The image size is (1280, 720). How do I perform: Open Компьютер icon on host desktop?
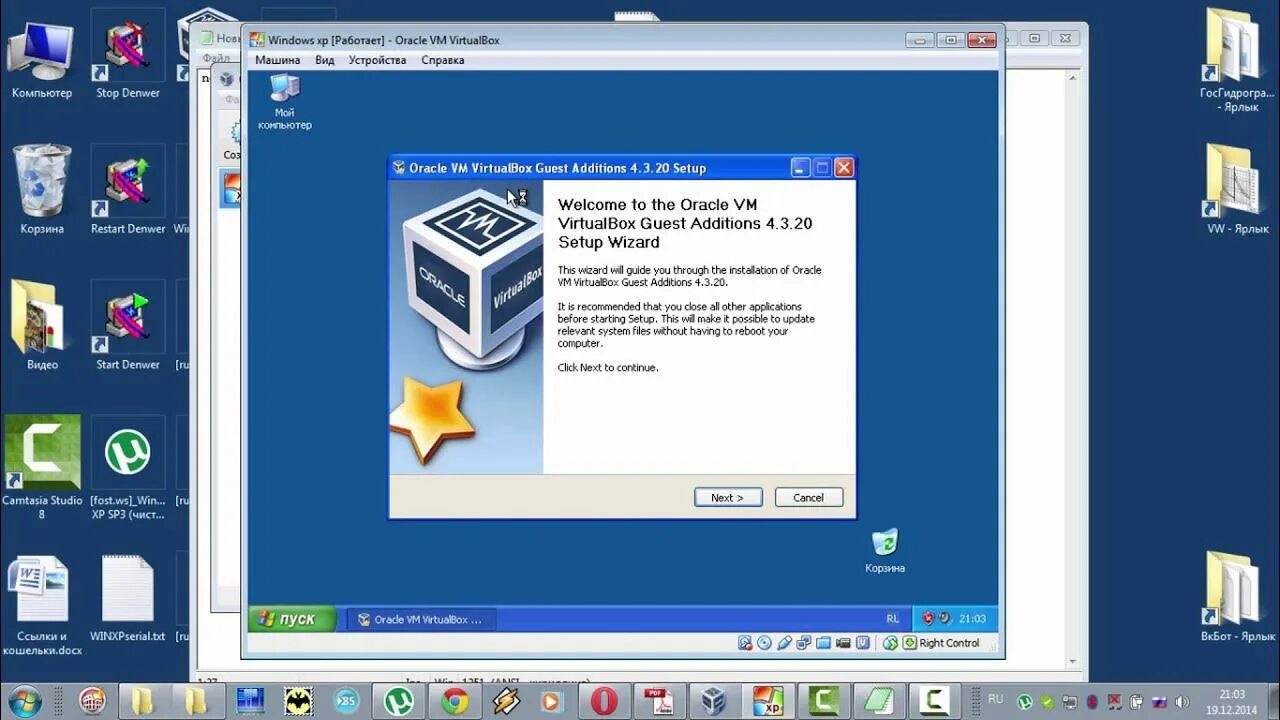pyautogui.click(x=42, y=58)
